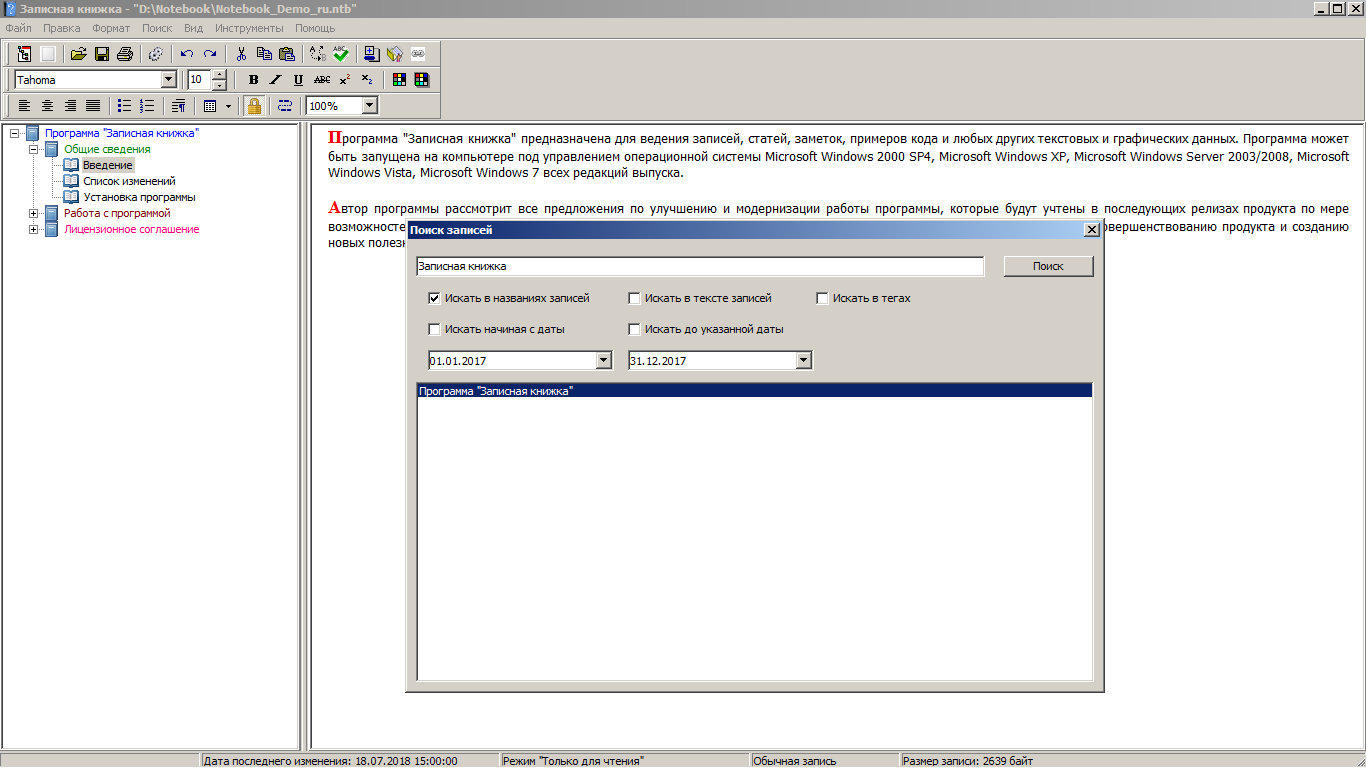Open the Tahoma font dropdown
The image size is (1366, 768).
168,80
